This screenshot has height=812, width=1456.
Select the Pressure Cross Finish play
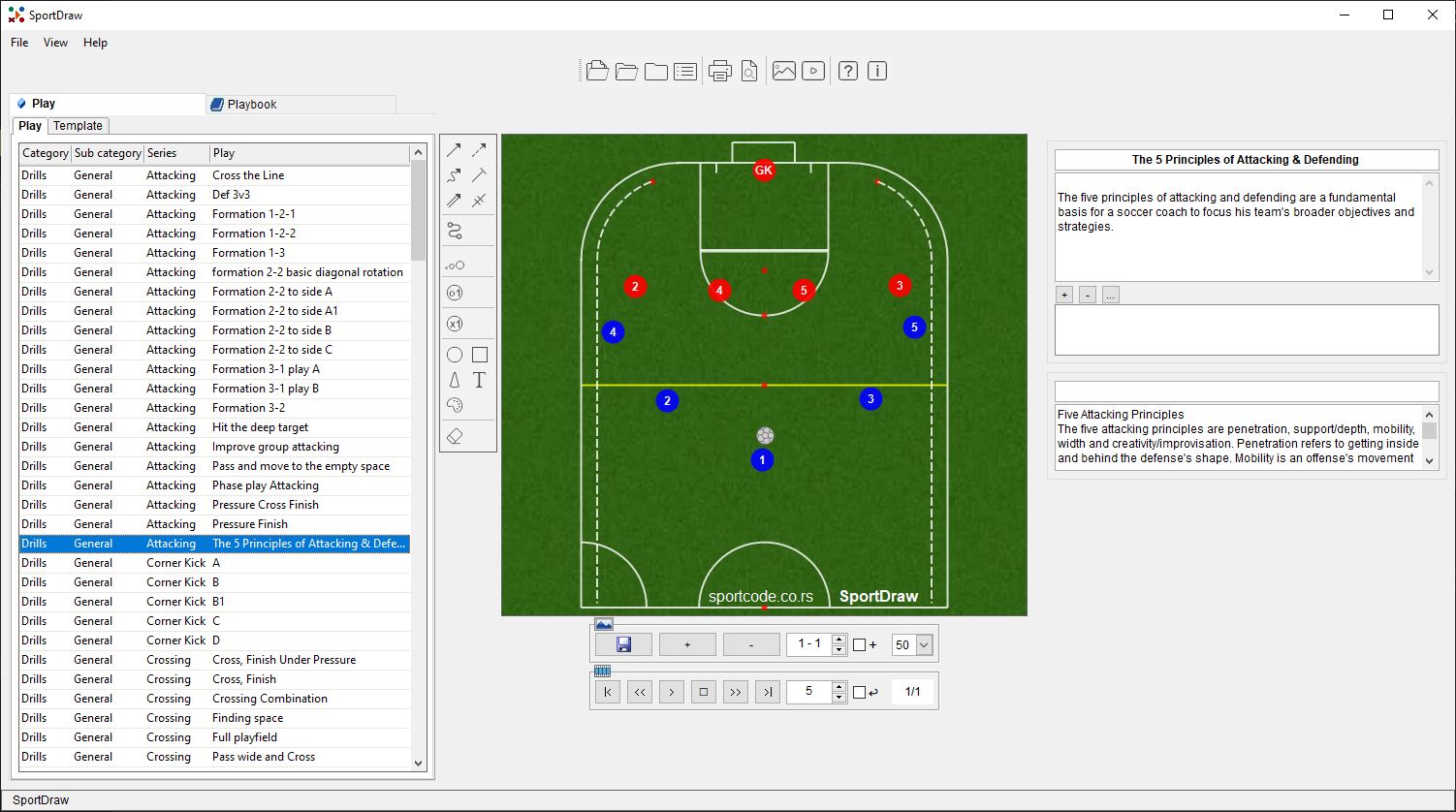click(x=215, y=505)
